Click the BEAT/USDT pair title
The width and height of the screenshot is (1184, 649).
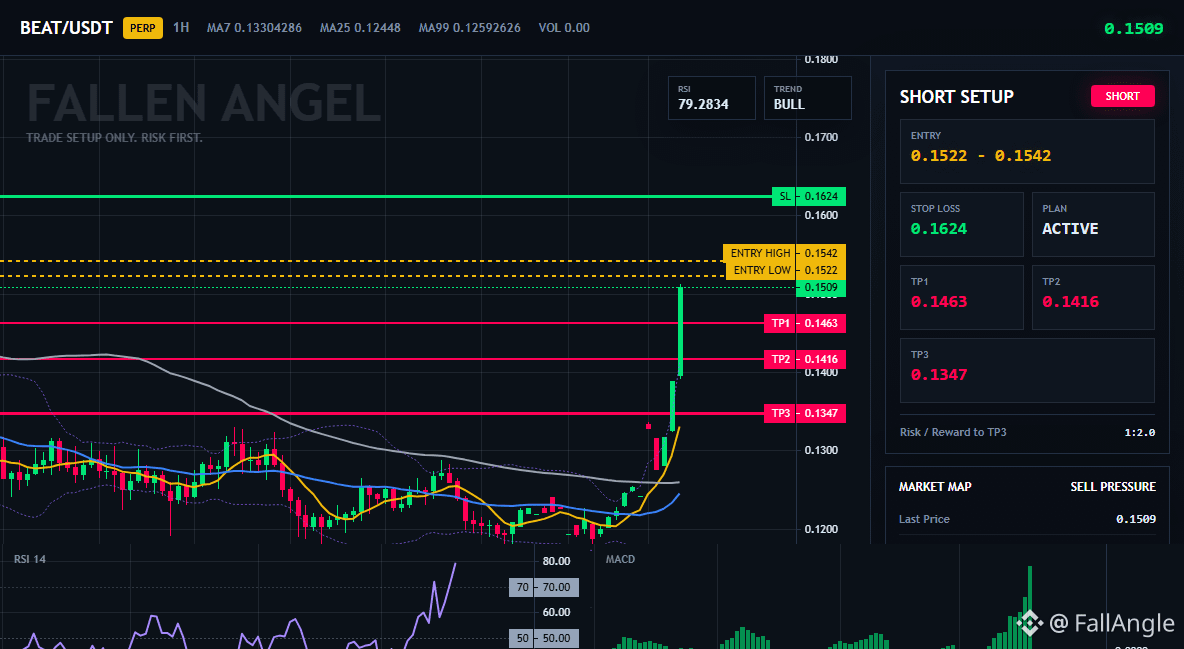(x=66, y=28)
